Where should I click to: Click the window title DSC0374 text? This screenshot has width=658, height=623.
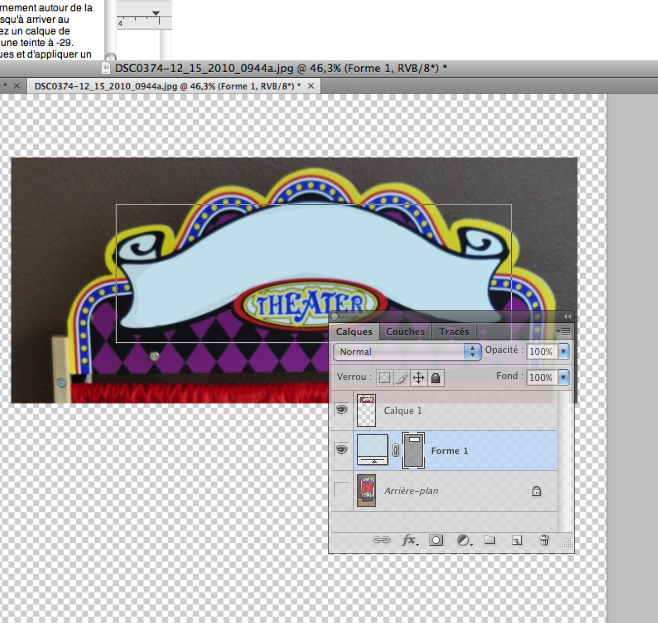(x=281, y=68)
